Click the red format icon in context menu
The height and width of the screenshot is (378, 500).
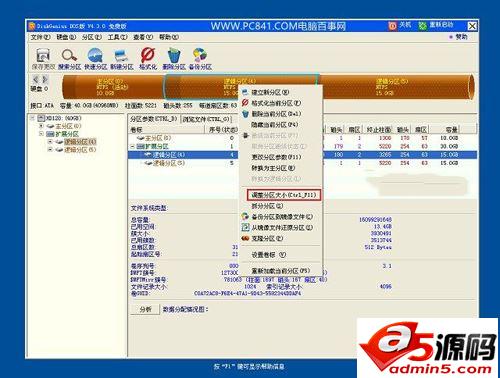tap(245, 103)
